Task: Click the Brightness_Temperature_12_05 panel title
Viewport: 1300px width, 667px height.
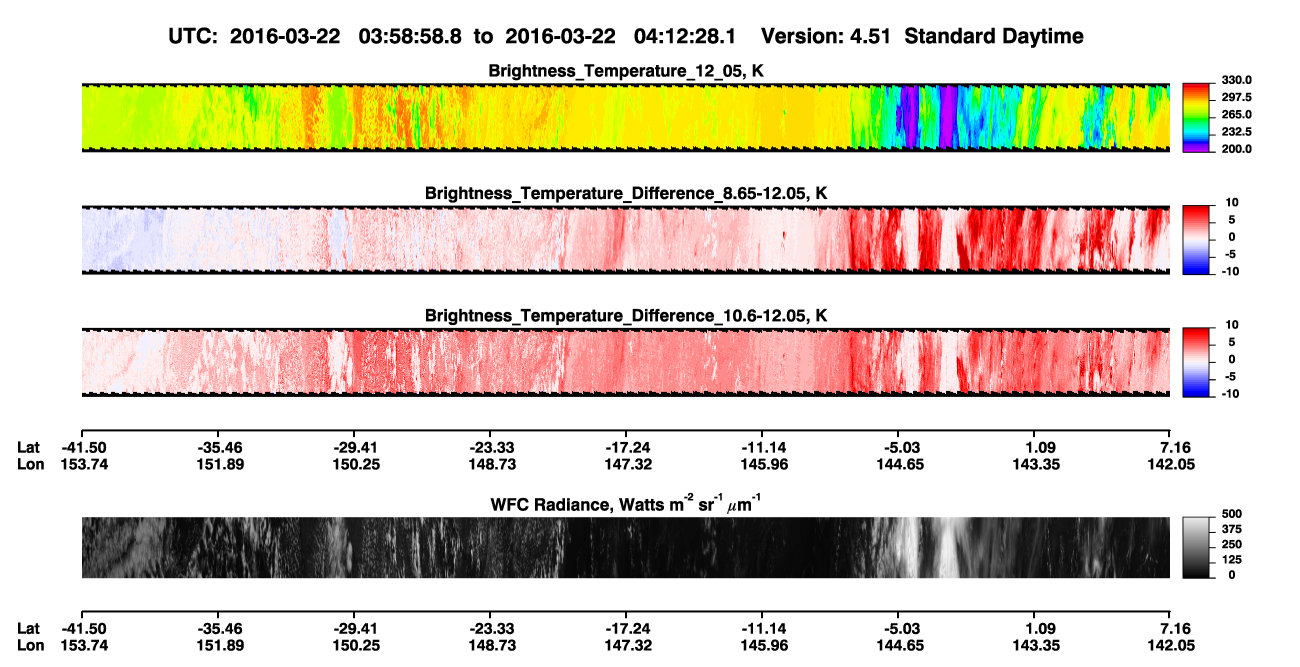Action: pos(627,71)
